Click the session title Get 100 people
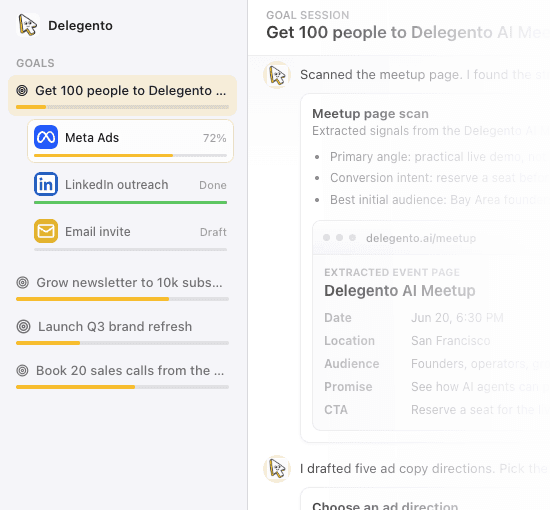The width and height of the screenshot is (550, 510). click(408, 33)
